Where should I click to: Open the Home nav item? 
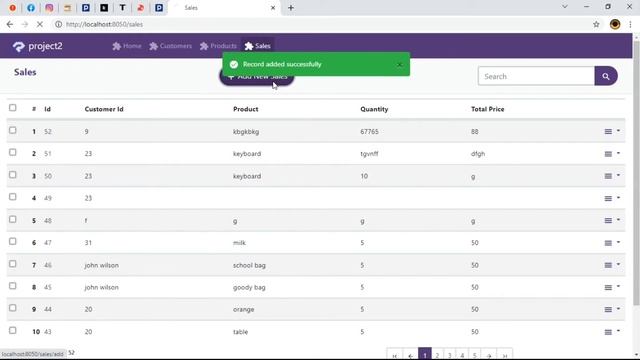[127, 46]
